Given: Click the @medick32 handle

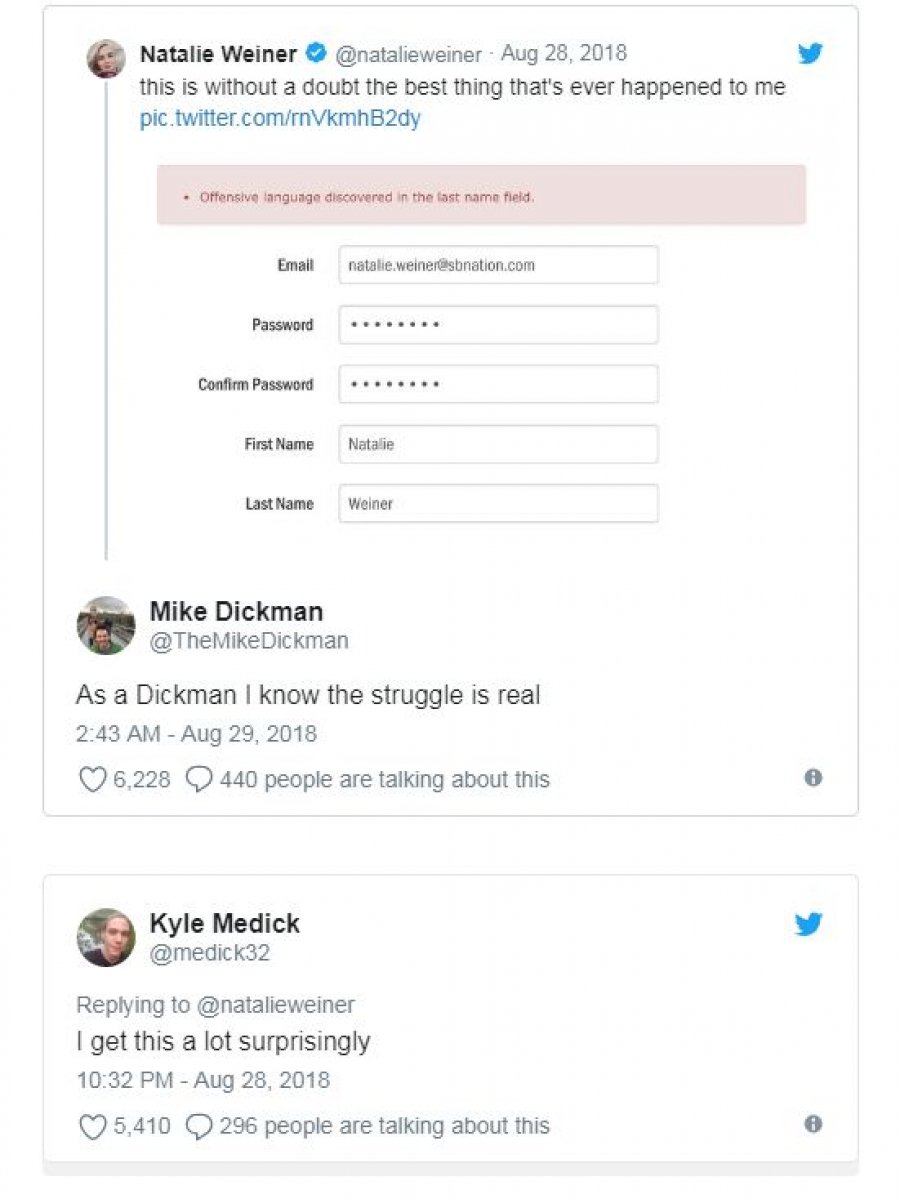Looking at the screenshot, I should point(210,952).
